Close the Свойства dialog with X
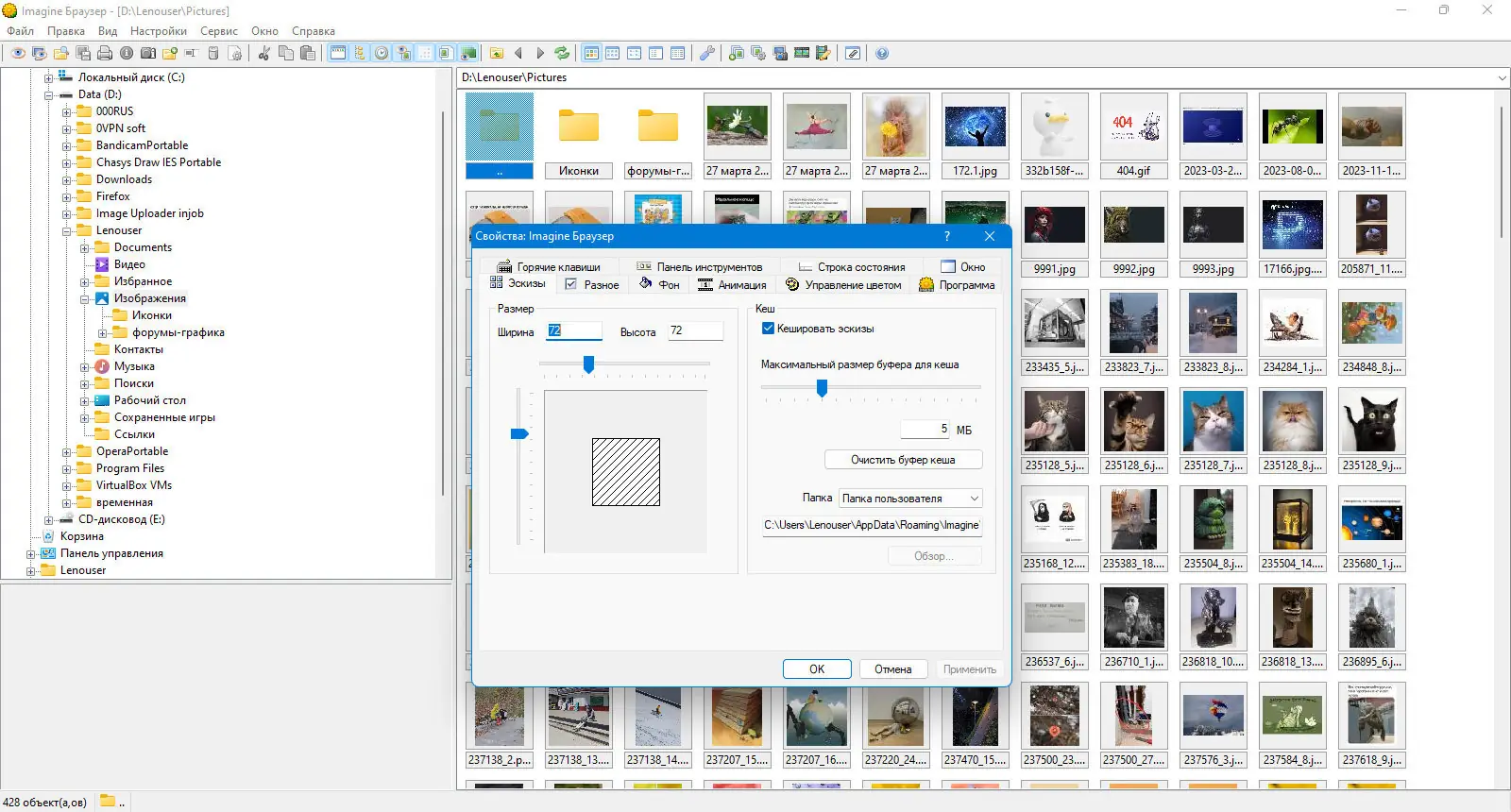Screen dimensions: 1511x812 [x=989, y=236]
